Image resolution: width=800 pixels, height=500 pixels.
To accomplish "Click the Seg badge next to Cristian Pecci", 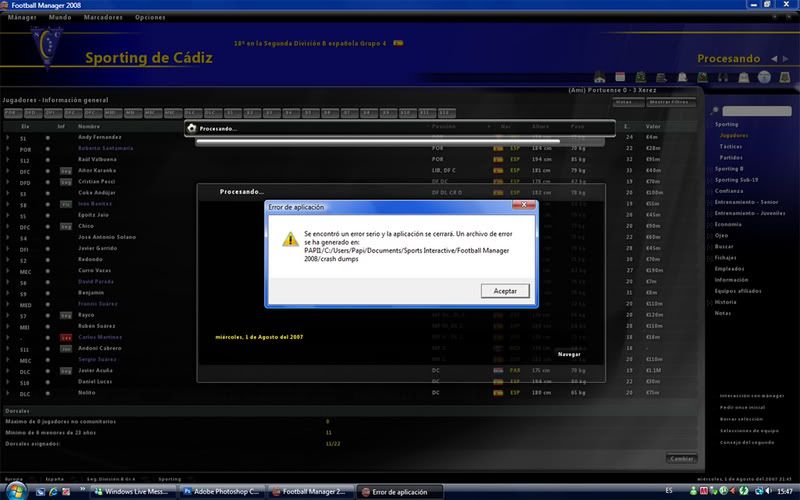I will [x=66, y=182].
